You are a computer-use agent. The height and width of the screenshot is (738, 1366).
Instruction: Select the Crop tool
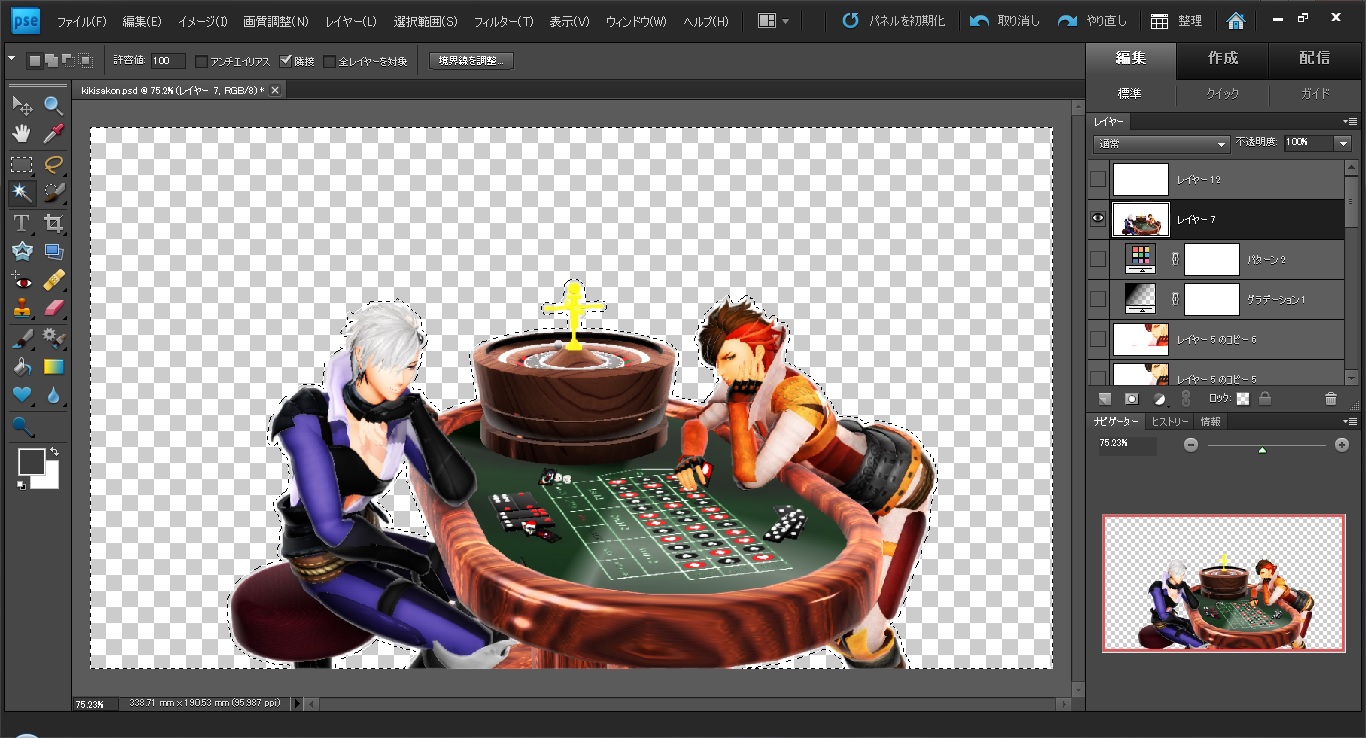53,223
